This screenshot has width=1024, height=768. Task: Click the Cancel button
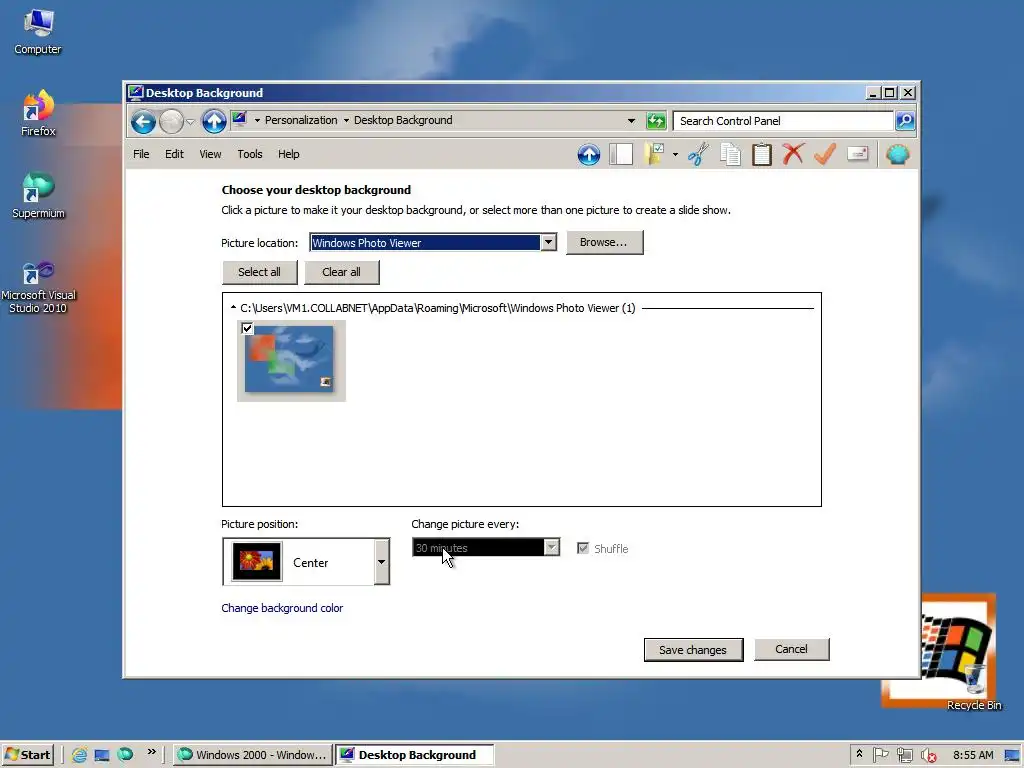pos(792,649)
